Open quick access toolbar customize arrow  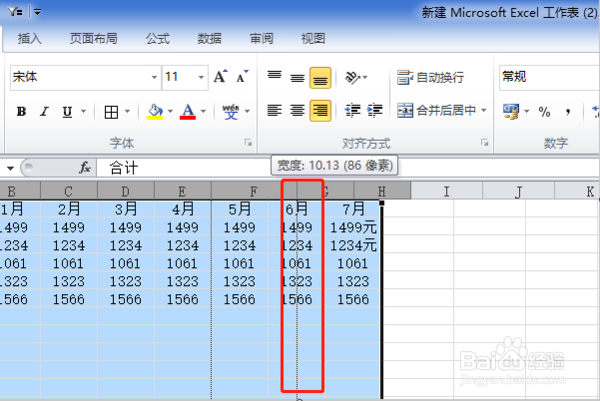pos(38,12)
